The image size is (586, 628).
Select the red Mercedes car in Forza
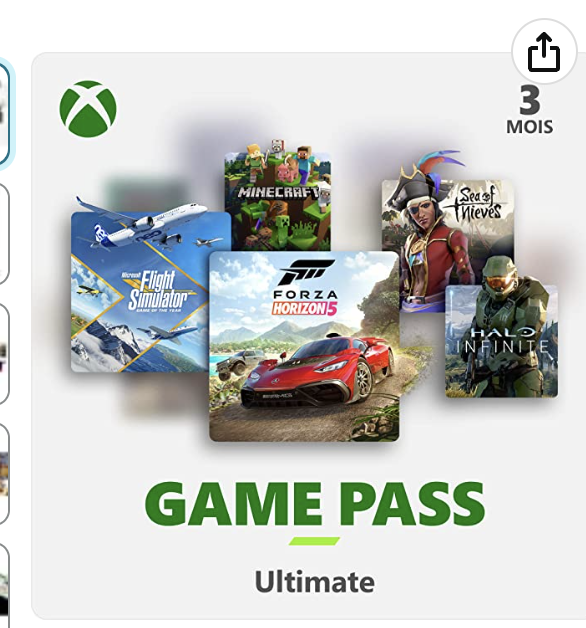(x=318, y=371)
